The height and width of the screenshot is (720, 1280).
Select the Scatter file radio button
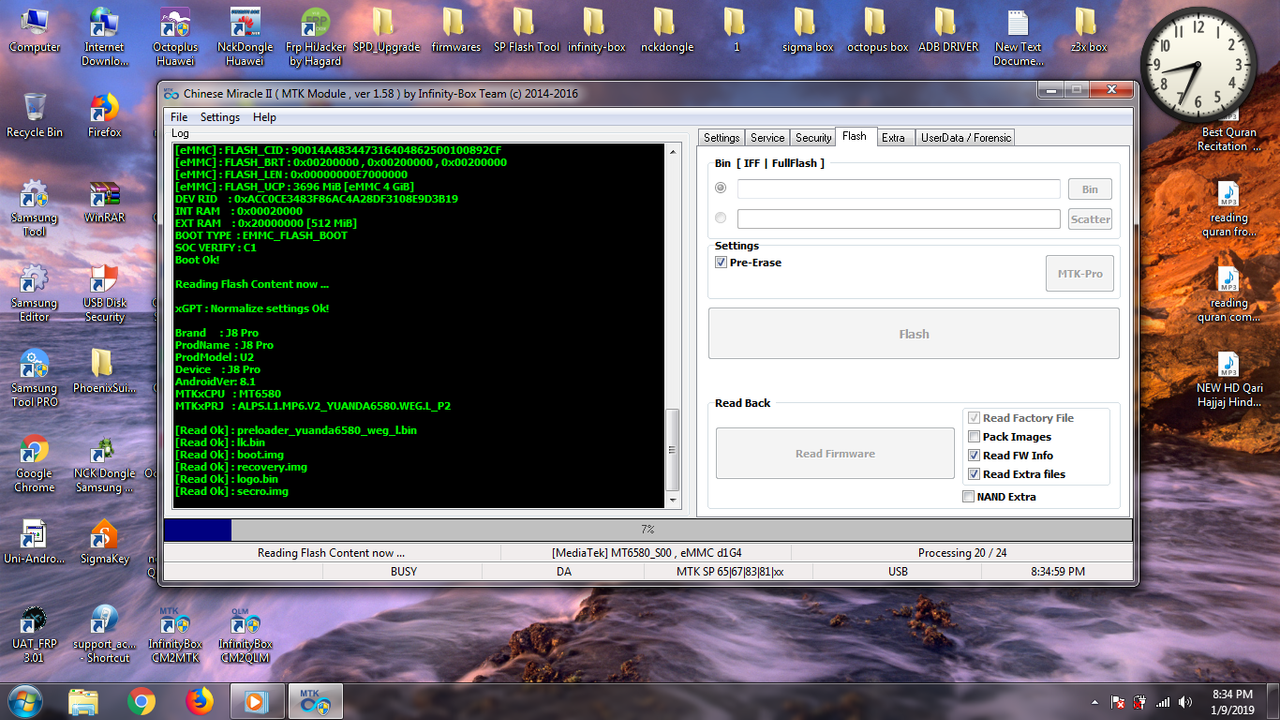721,218
